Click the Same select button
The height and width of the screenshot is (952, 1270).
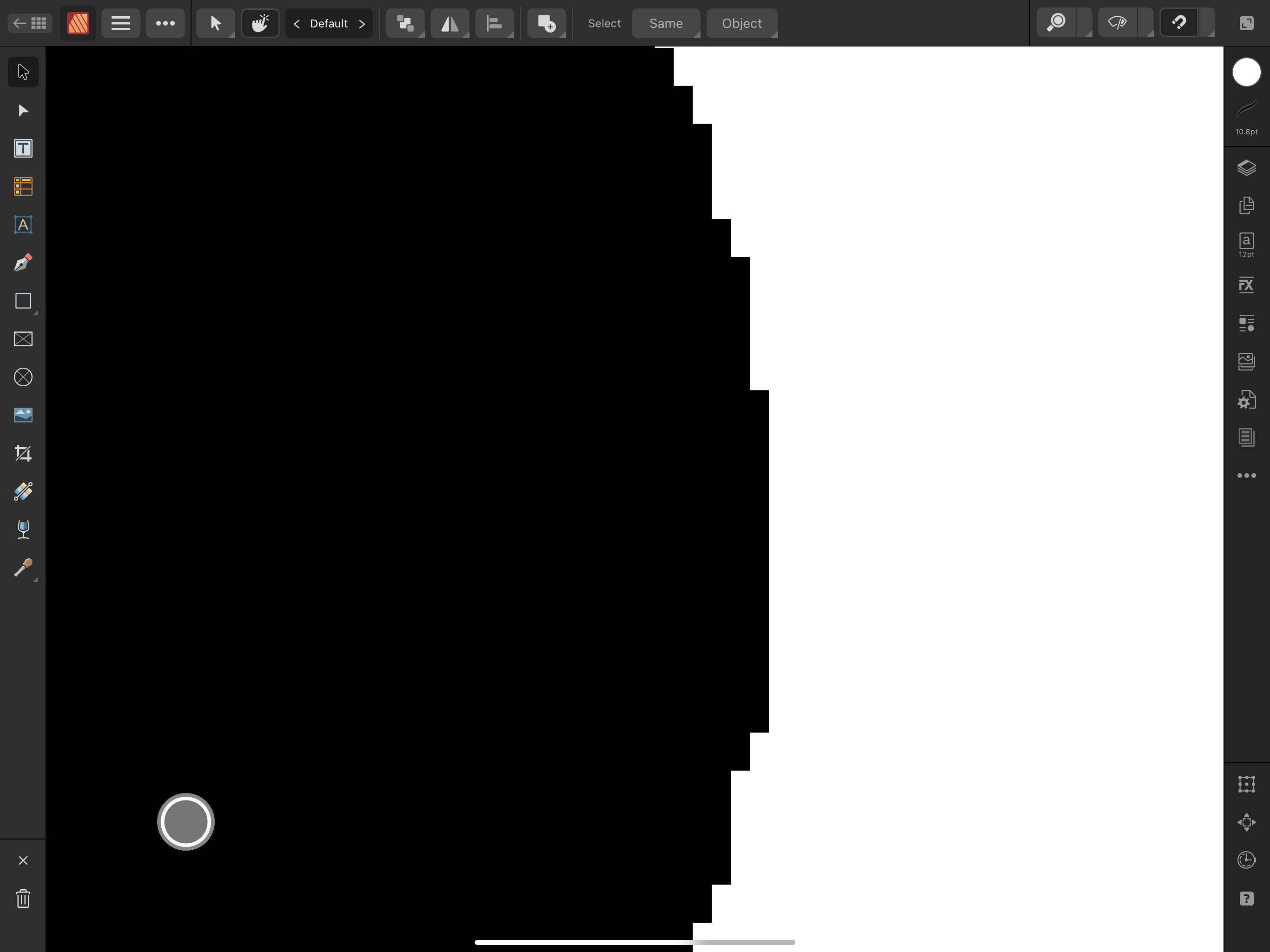click(665, 23)
